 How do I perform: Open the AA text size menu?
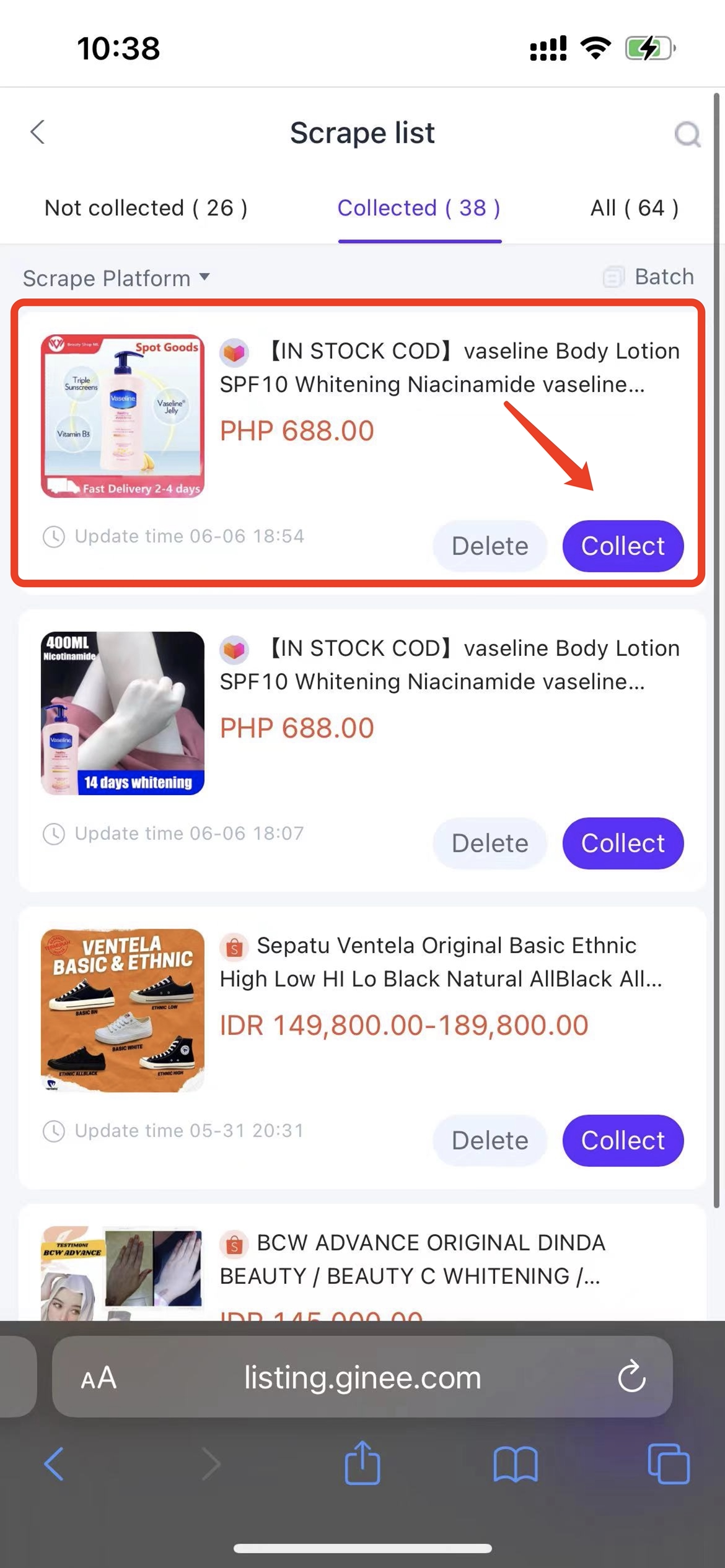99,1377
